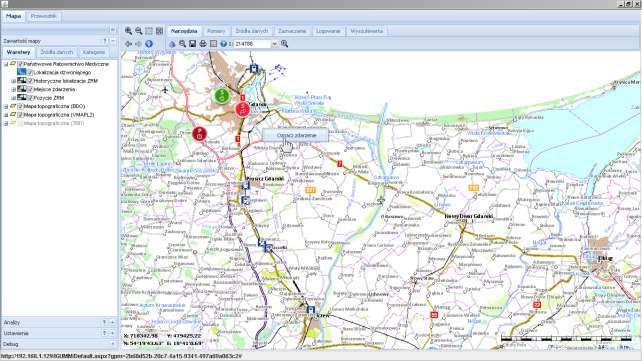The height and width of the screenshot is (361, 642).
Task: Switch to the Źródła danych panel tab
Action: [x=57, y=52]
